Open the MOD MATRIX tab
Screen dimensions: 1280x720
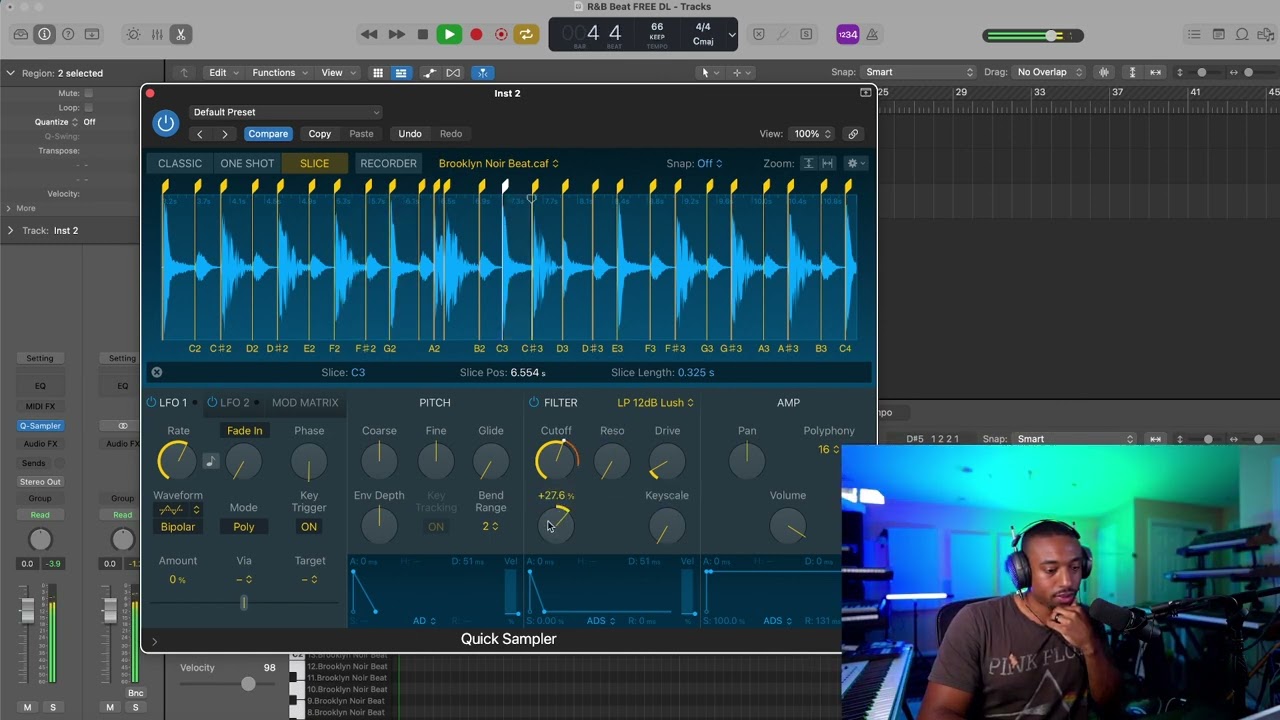click(305, 402)
